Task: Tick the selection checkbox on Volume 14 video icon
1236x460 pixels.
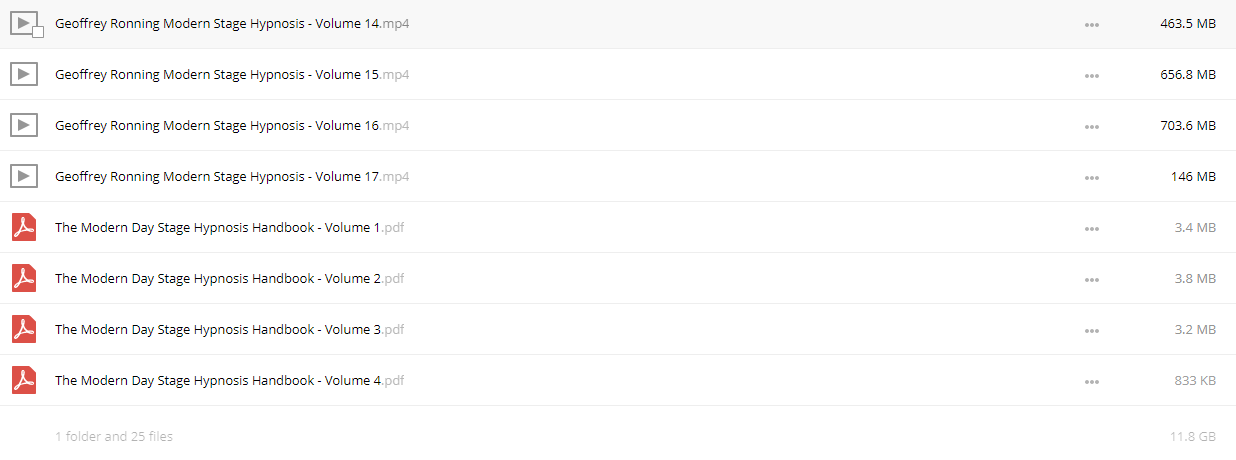Action: [x=38, y=33]
